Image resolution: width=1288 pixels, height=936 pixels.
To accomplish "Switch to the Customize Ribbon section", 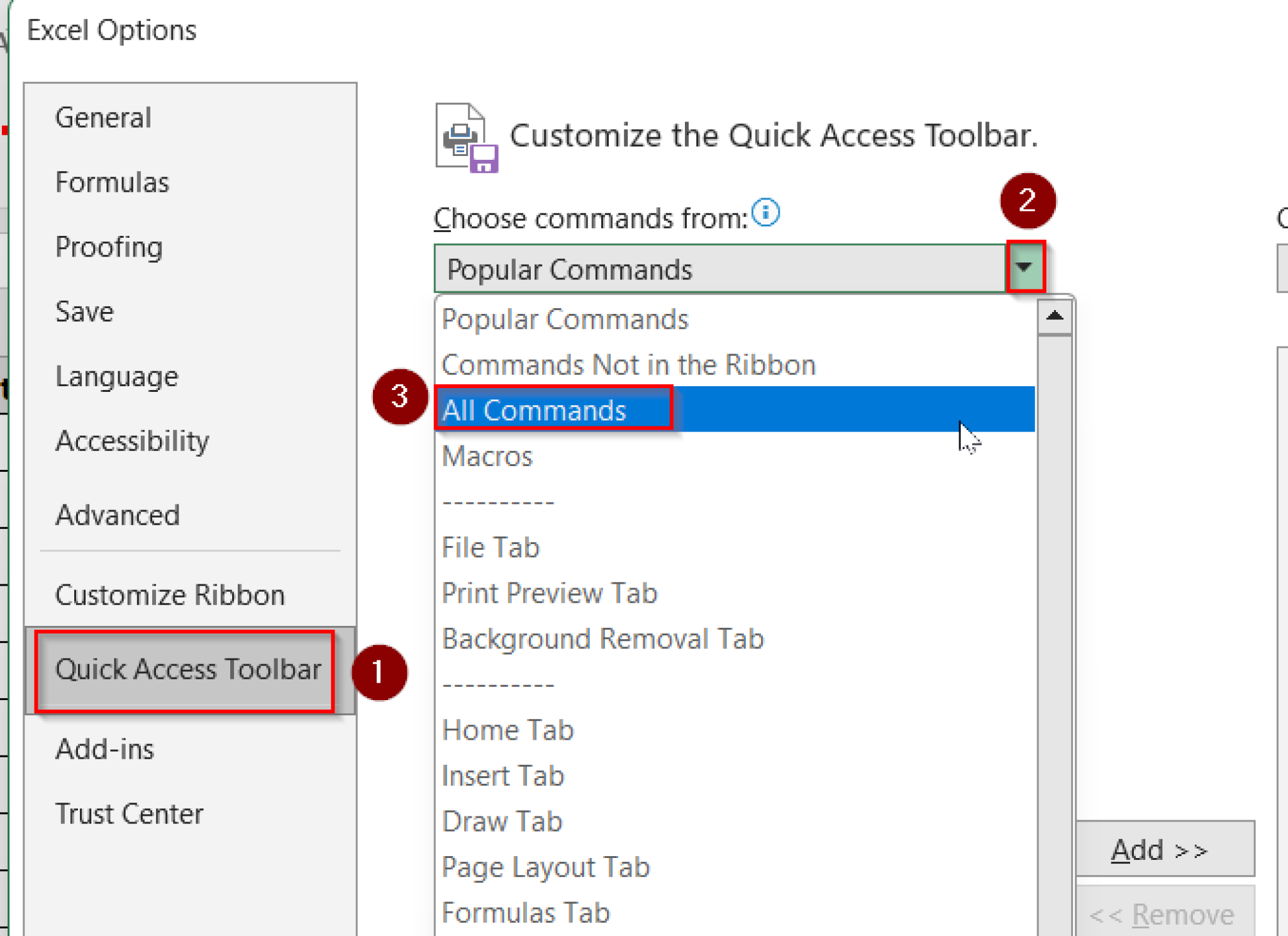I will click(x=170, y=594).
